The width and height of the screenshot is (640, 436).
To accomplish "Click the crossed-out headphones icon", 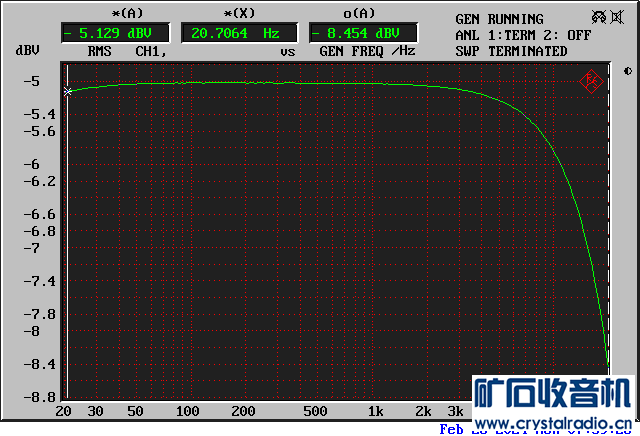I will pos(599,17).
